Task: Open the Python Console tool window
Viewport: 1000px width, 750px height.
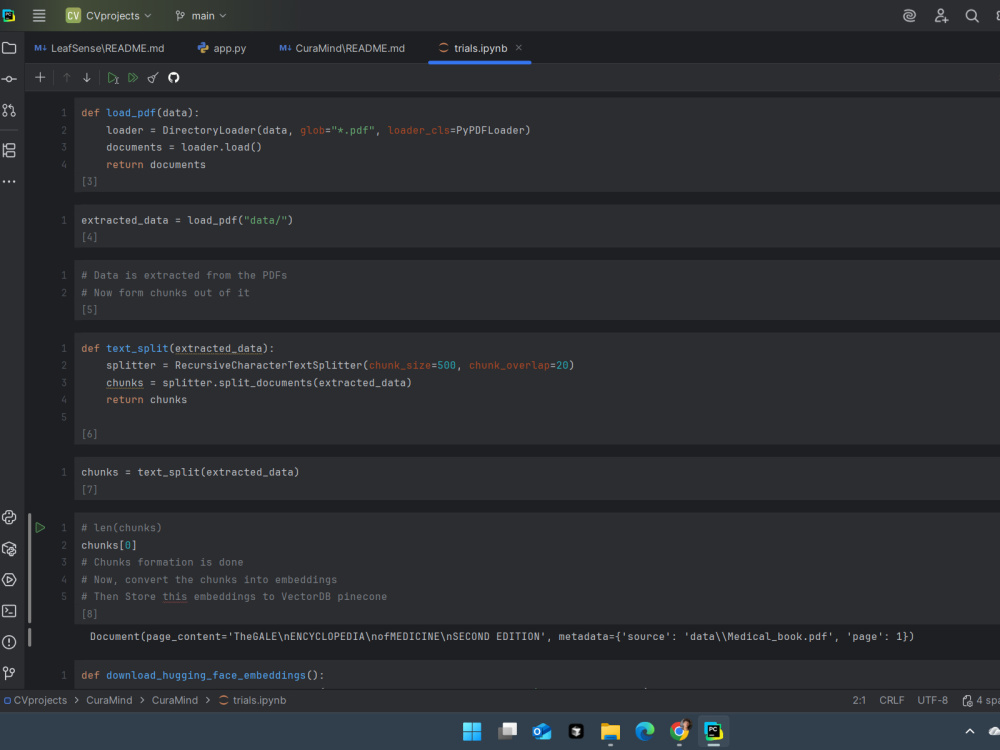Action: point(10,517)
